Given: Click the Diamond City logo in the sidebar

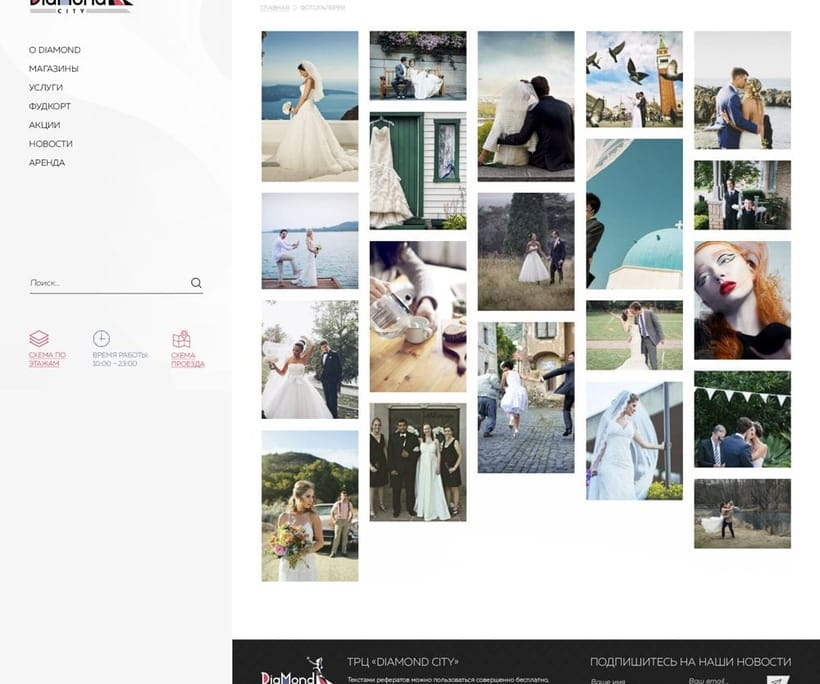Looking at the screenshot, I should pyautogui.click(x=81, y=6).
